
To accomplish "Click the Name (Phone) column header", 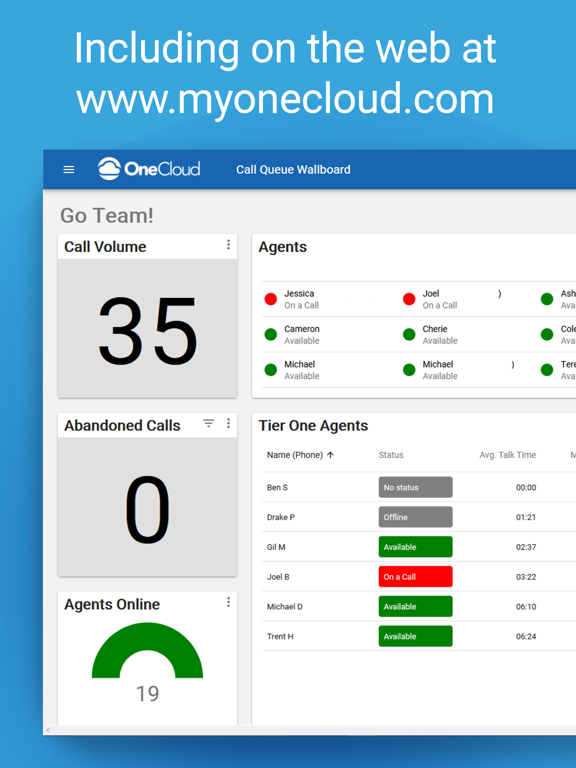I will 295,455.
